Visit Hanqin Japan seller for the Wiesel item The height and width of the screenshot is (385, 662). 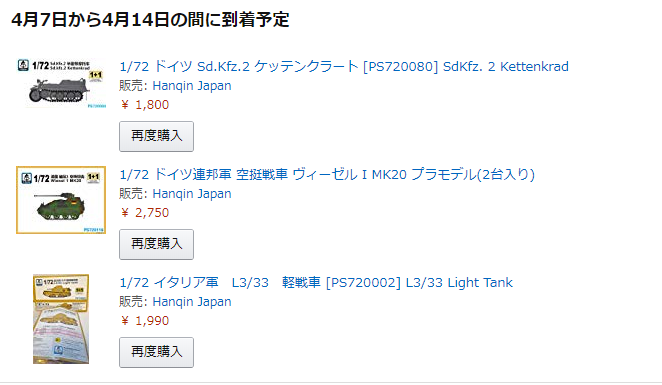point(192,194)
